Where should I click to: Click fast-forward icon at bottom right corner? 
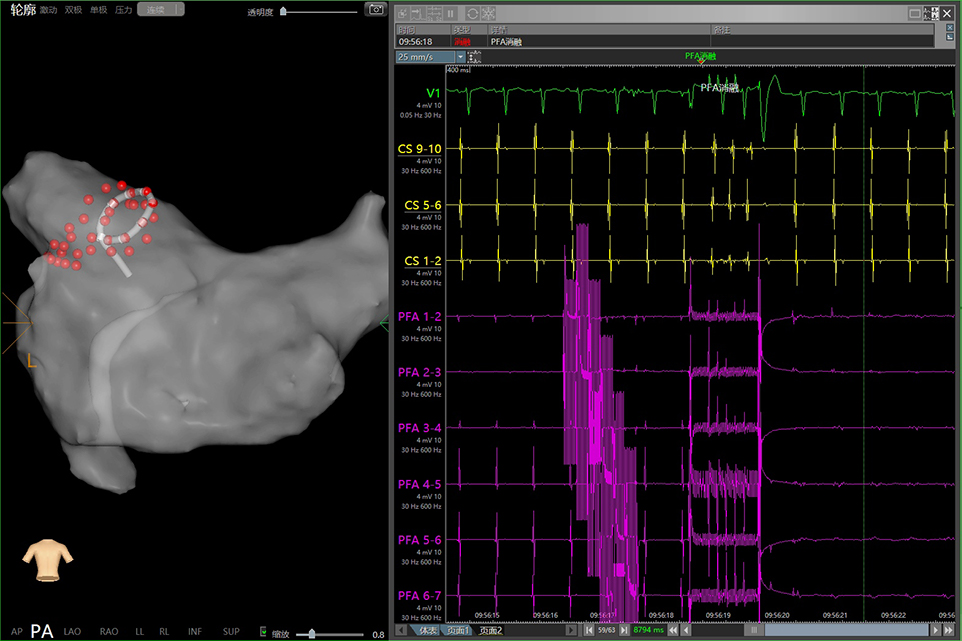click(x=948, y=630)
